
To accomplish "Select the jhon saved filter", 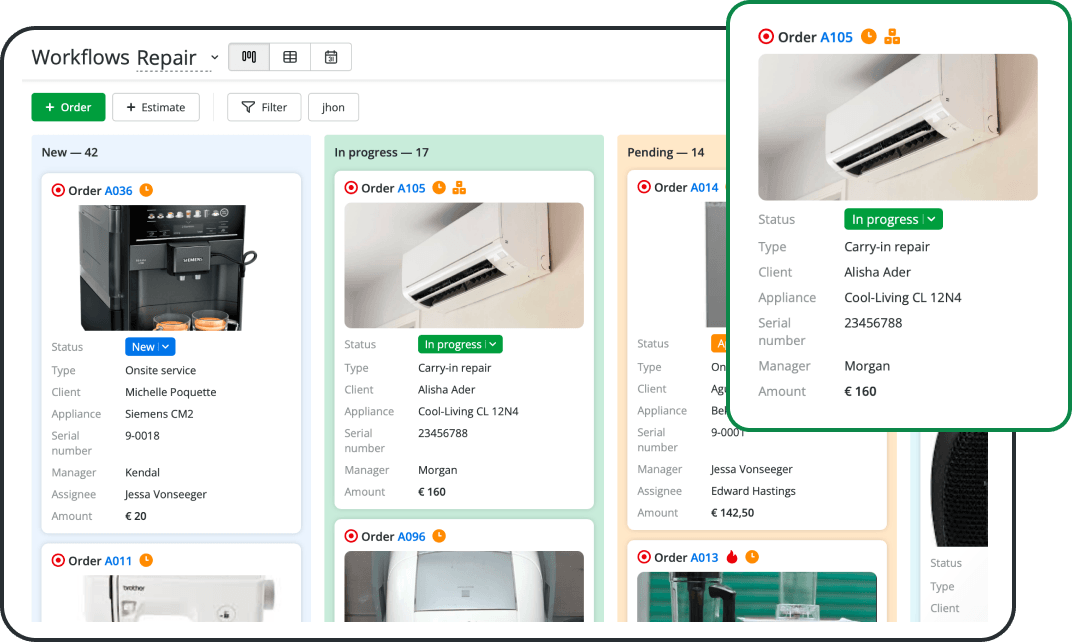I will (334, 107).
